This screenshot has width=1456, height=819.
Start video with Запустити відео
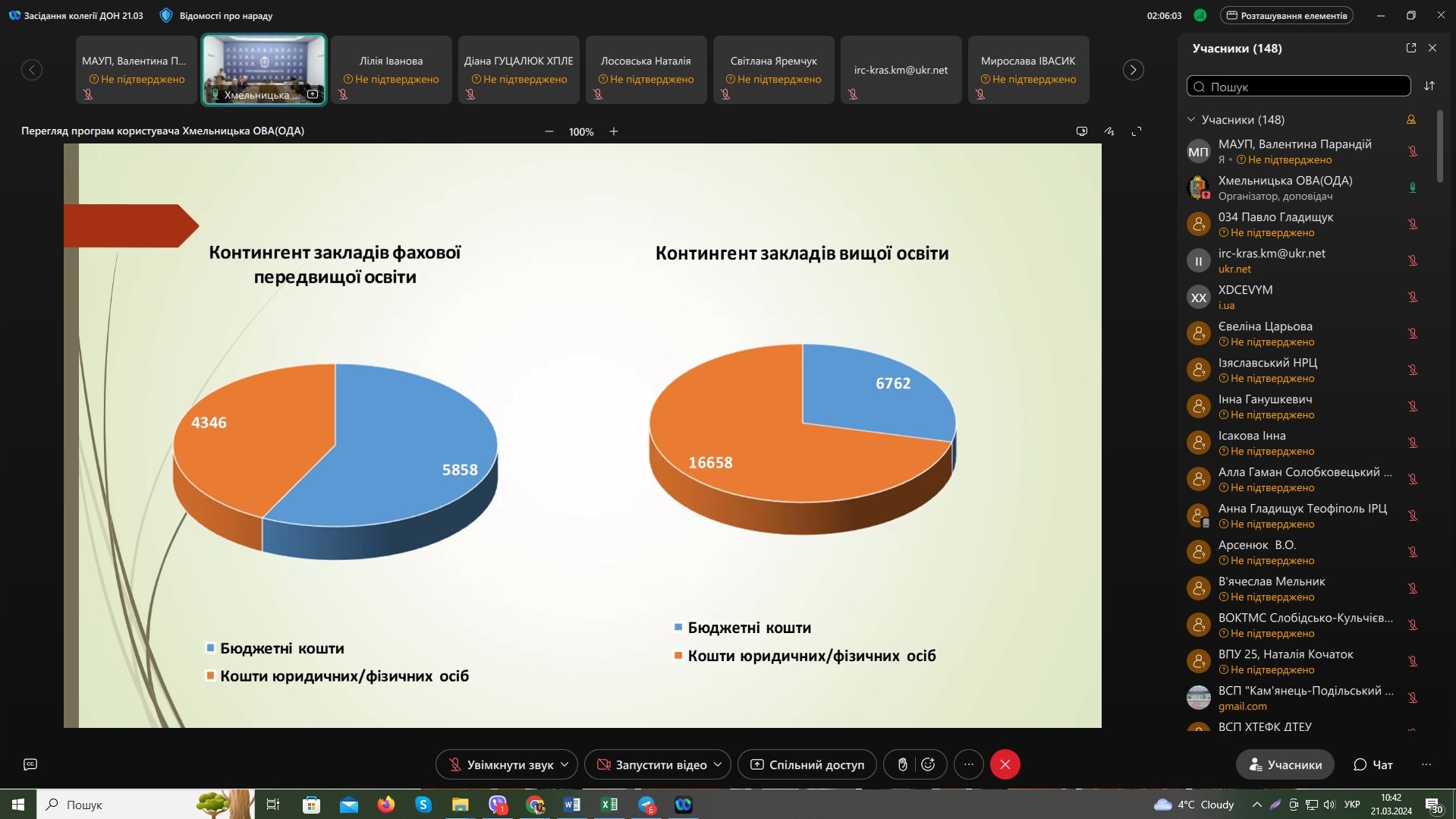(652, 764)
